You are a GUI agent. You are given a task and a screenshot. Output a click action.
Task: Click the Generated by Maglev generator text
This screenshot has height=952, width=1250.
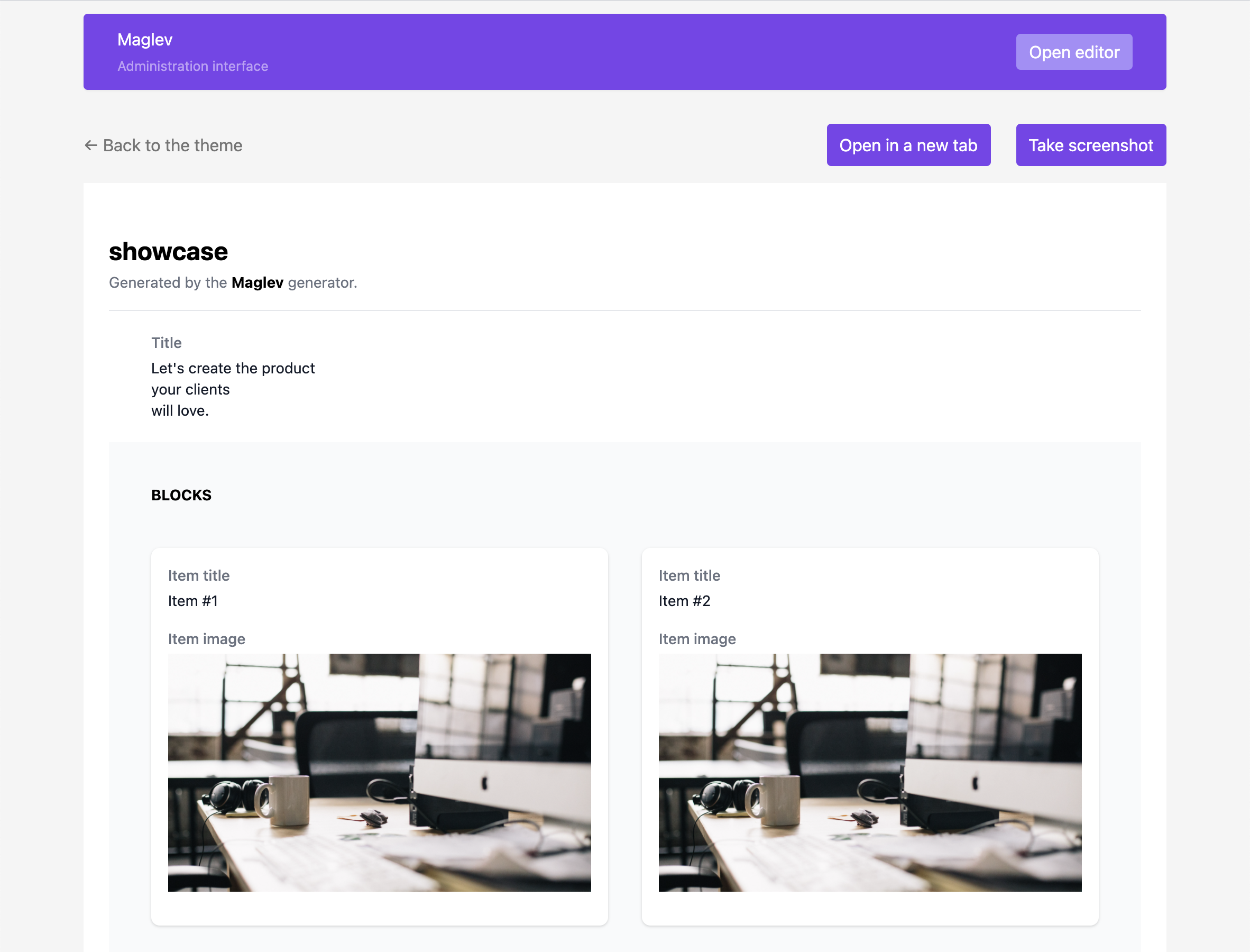click(232, 282)
